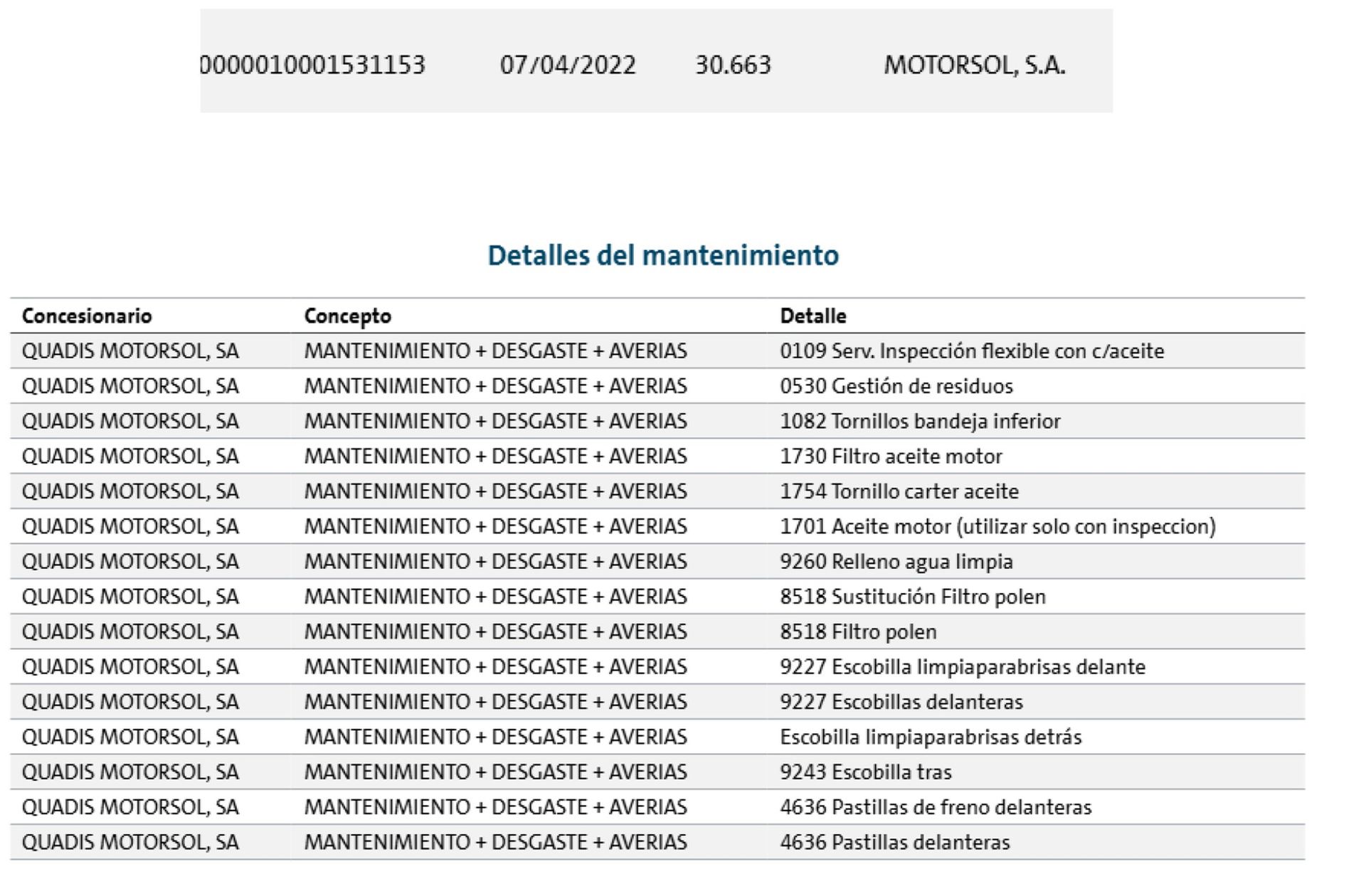The height and width of the screenshot is (896, 1366).
Task: Select QUADIS MOTORSOL in the 1701 Aceite motor row
Action: pyautogui.click(x=130, y=527)
